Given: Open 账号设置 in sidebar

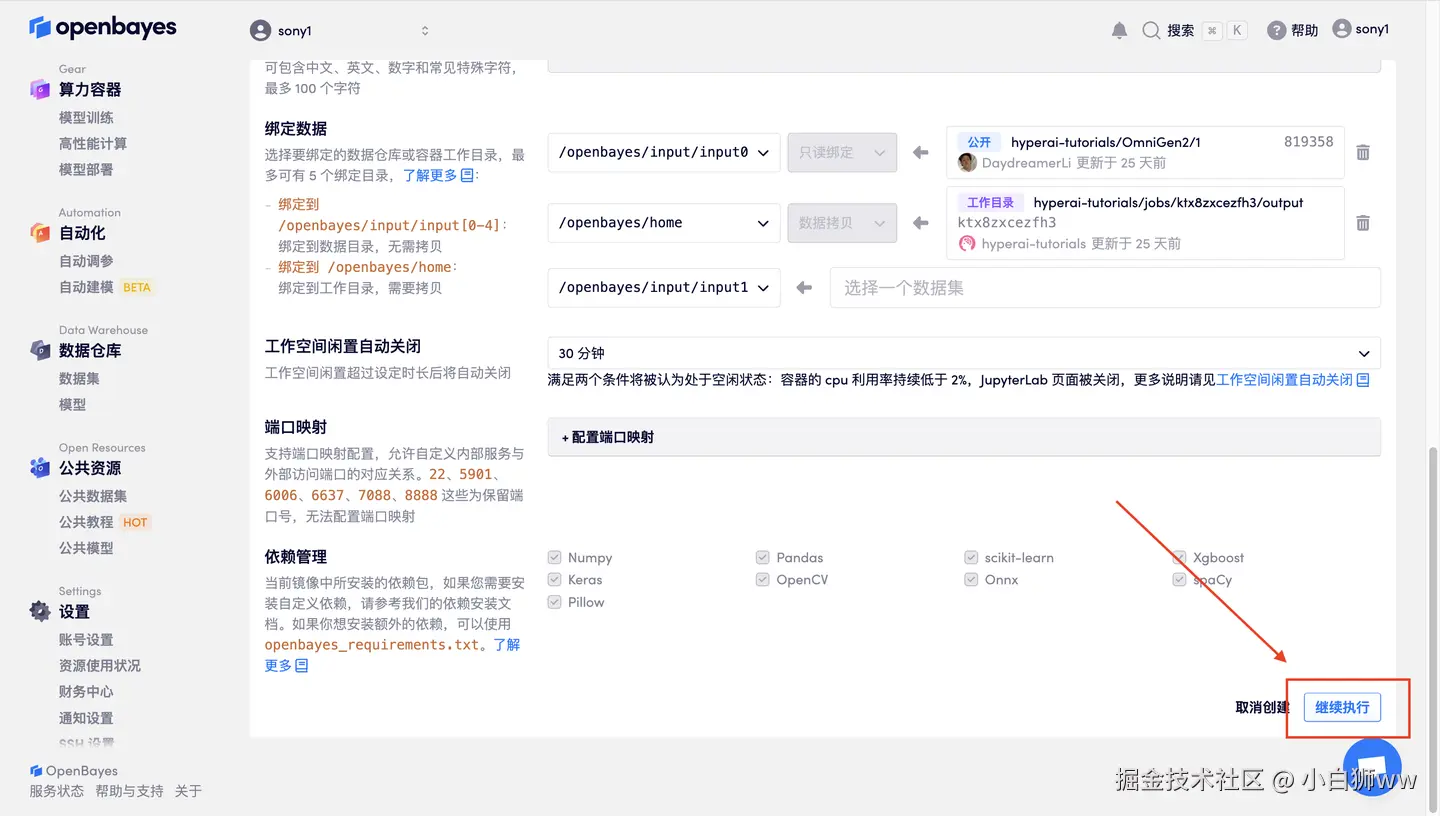Looking at the screenshot, I should 86,640.
